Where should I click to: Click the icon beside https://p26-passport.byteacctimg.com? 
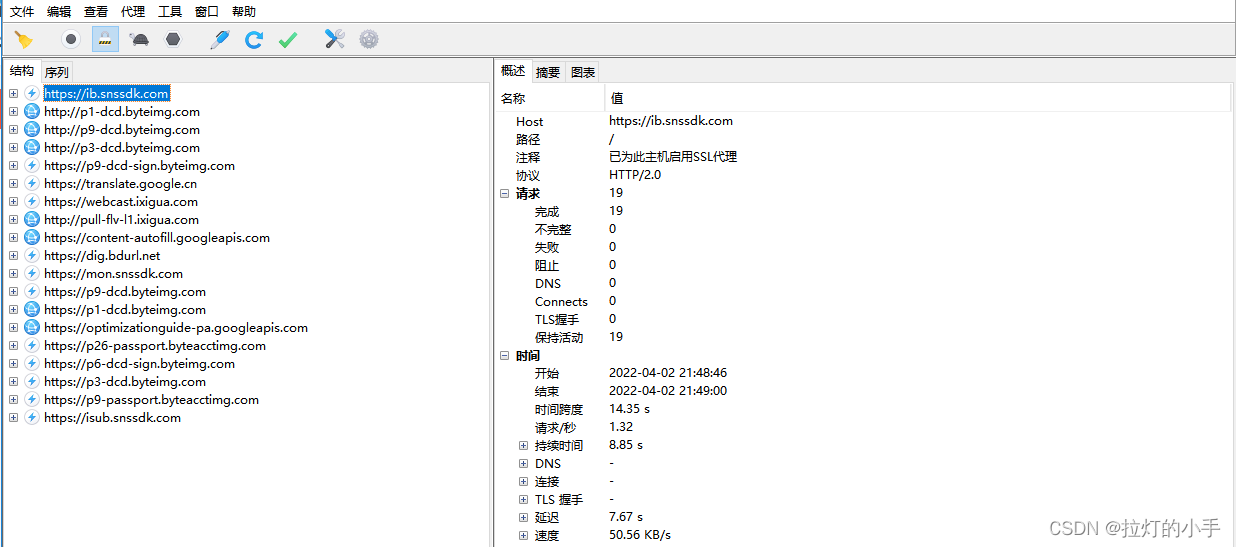(31, 345)
